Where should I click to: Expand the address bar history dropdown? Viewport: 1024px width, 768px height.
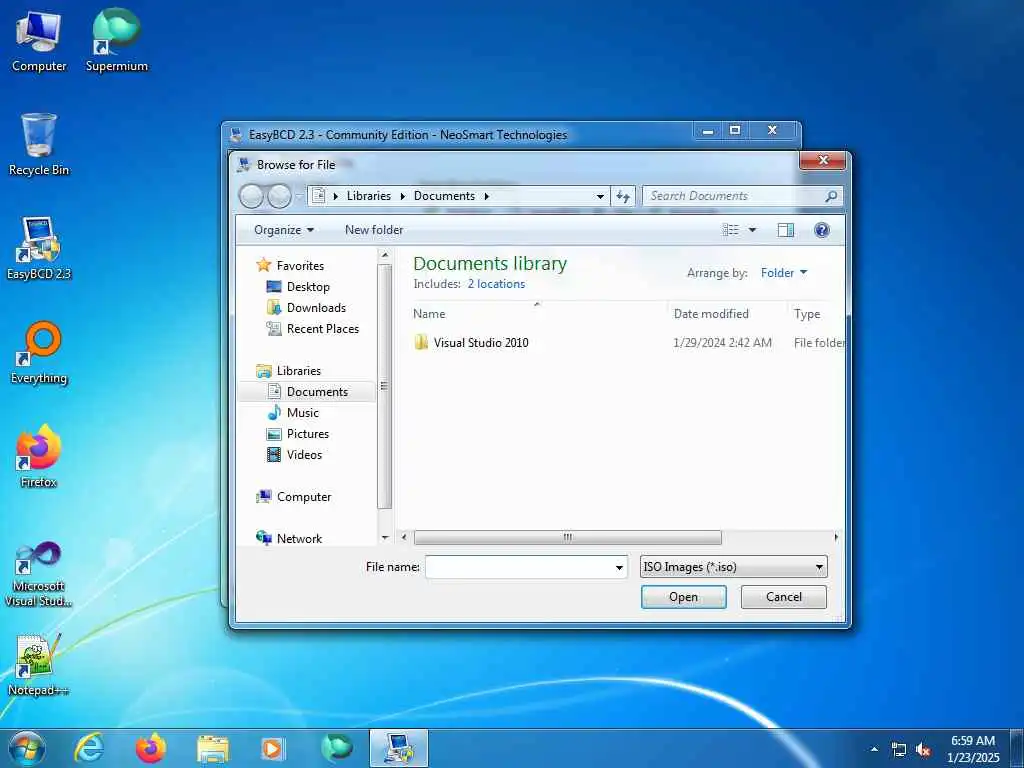pyautogui.click(x=600, y=196)
